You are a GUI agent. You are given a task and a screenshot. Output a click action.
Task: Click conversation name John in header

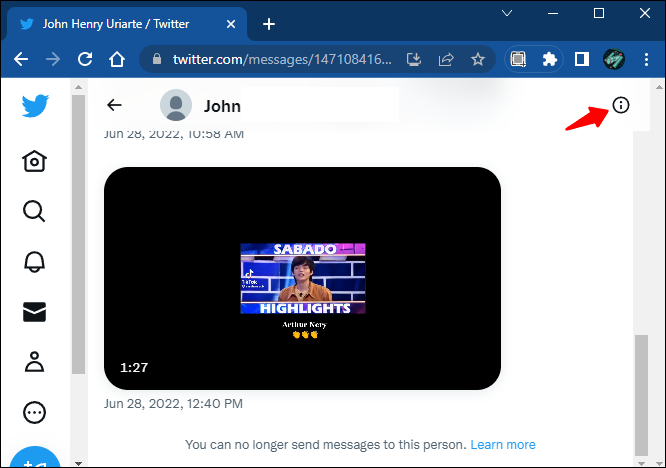222,106
